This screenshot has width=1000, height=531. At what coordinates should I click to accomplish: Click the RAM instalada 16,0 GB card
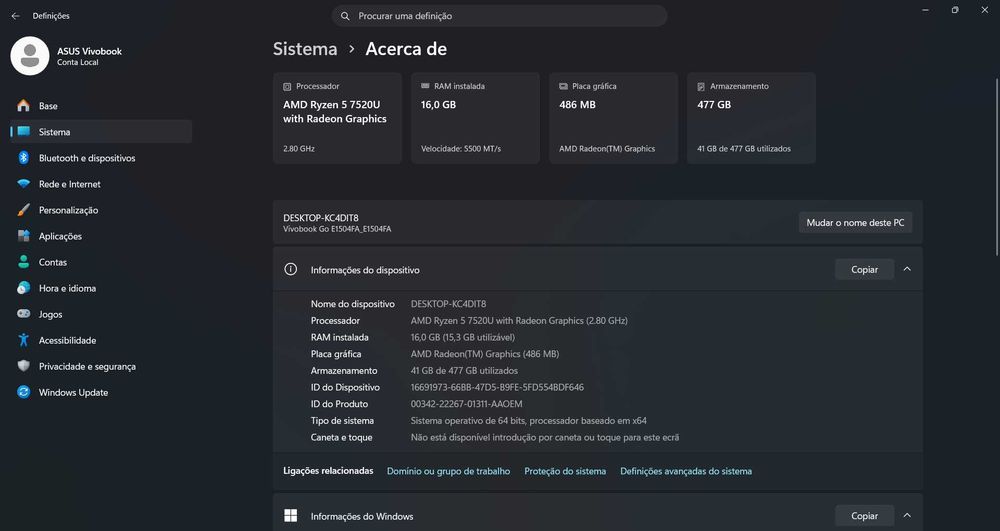coord(475,118)
